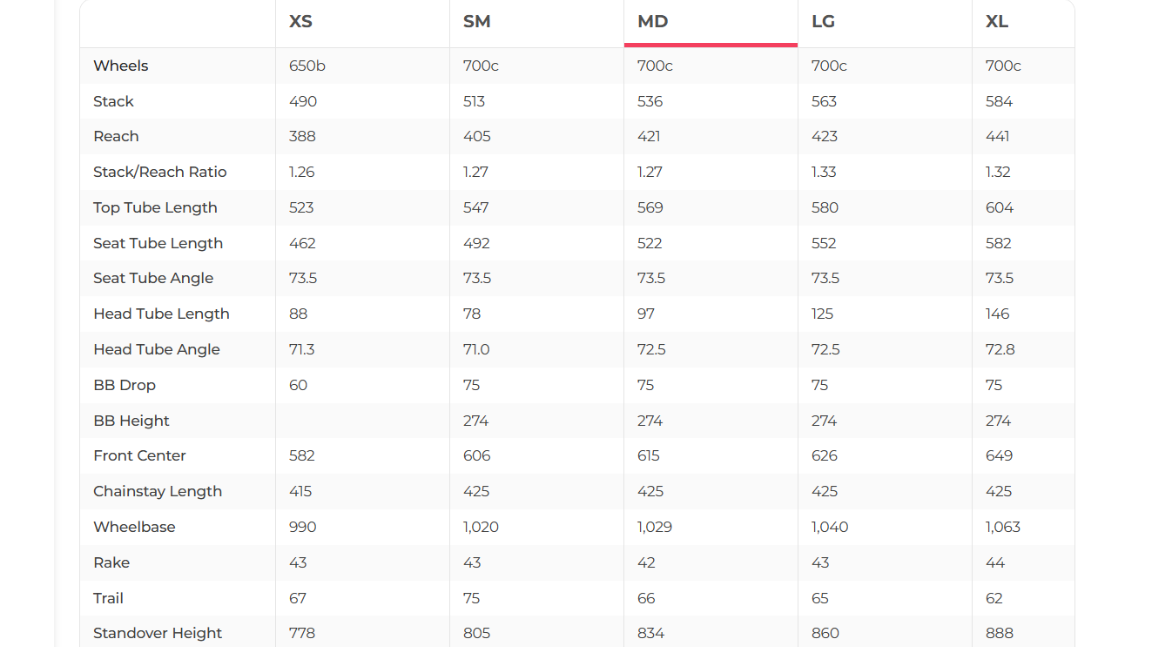The height and width of the screenshot is (647, 1150).
Task: Click the Standover Height label
Action: (157, 633)
